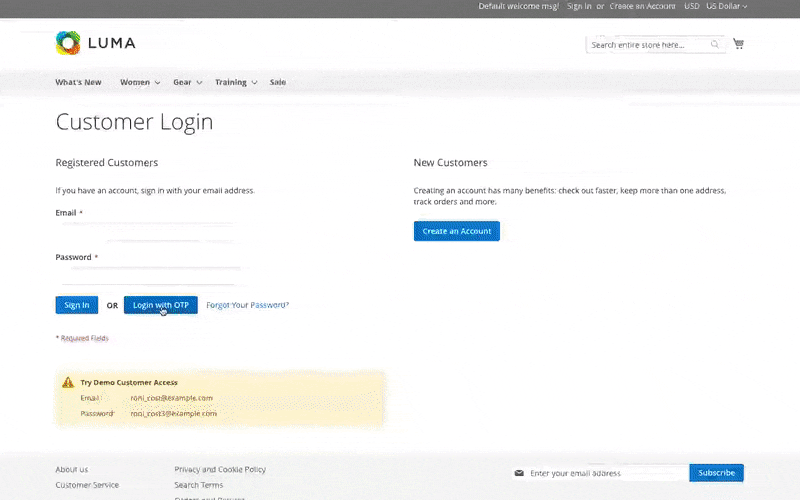Click the LUMA wordmark text
Viewport: 800px width, 500px height.
[x=112, y=43]
